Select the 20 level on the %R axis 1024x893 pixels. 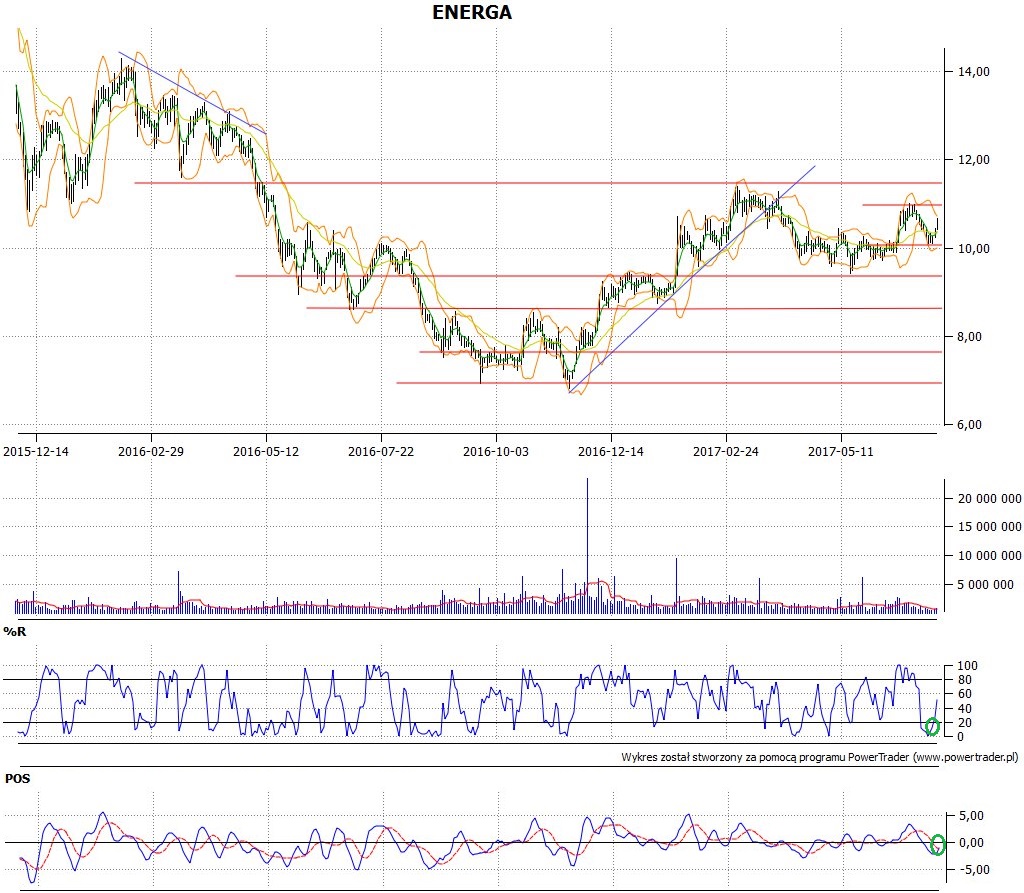965,723
